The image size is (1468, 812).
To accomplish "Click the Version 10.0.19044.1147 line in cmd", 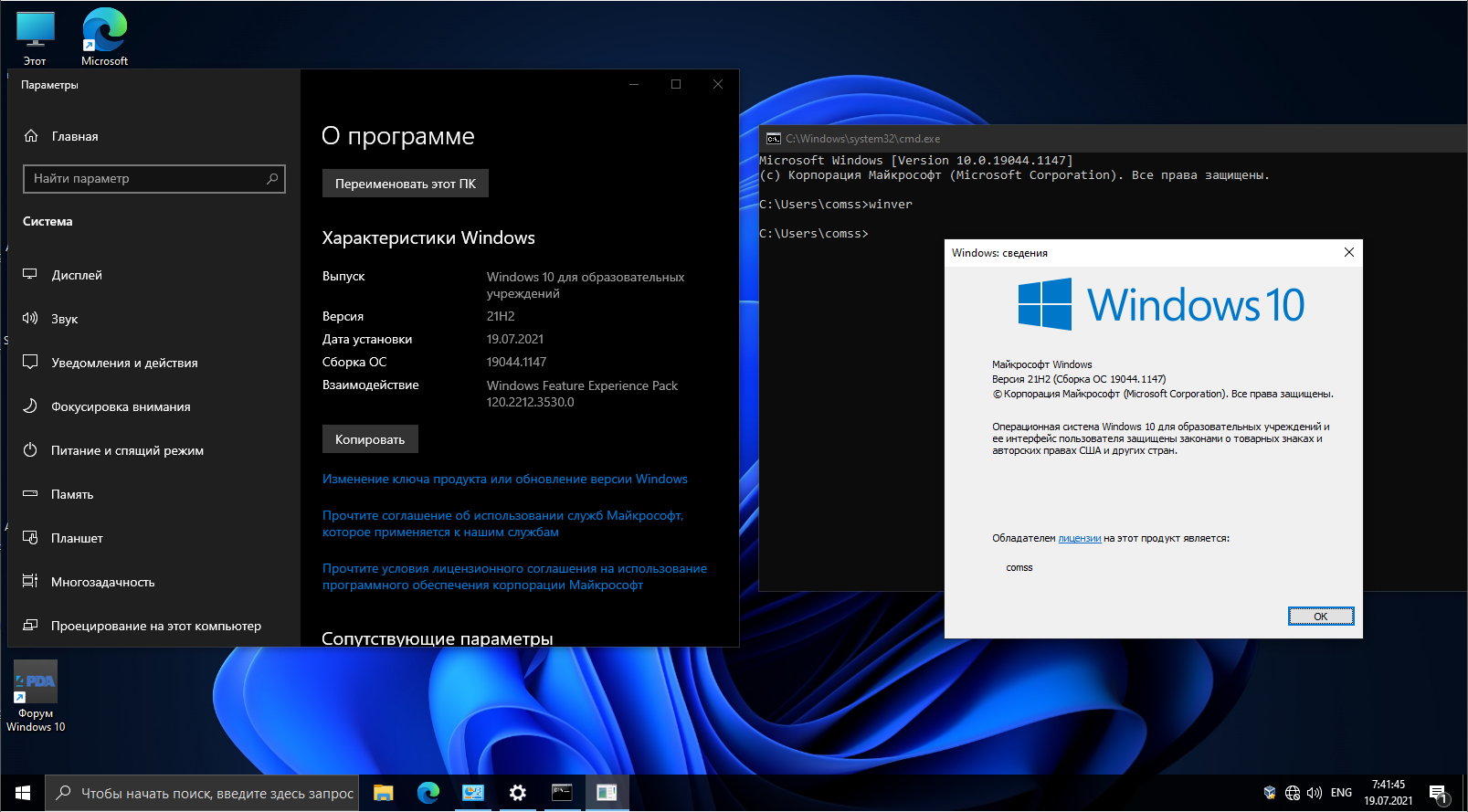I will pos(916,161).
